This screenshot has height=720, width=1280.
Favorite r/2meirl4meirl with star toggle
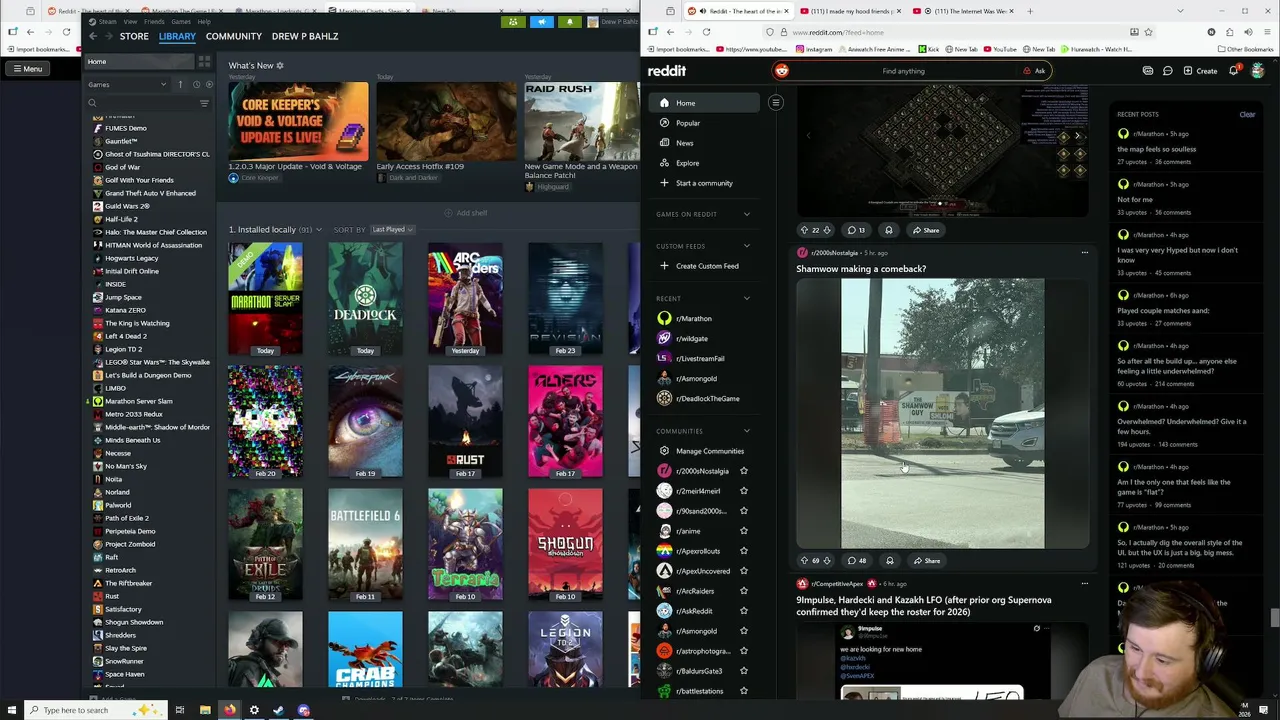pos(743,491)
